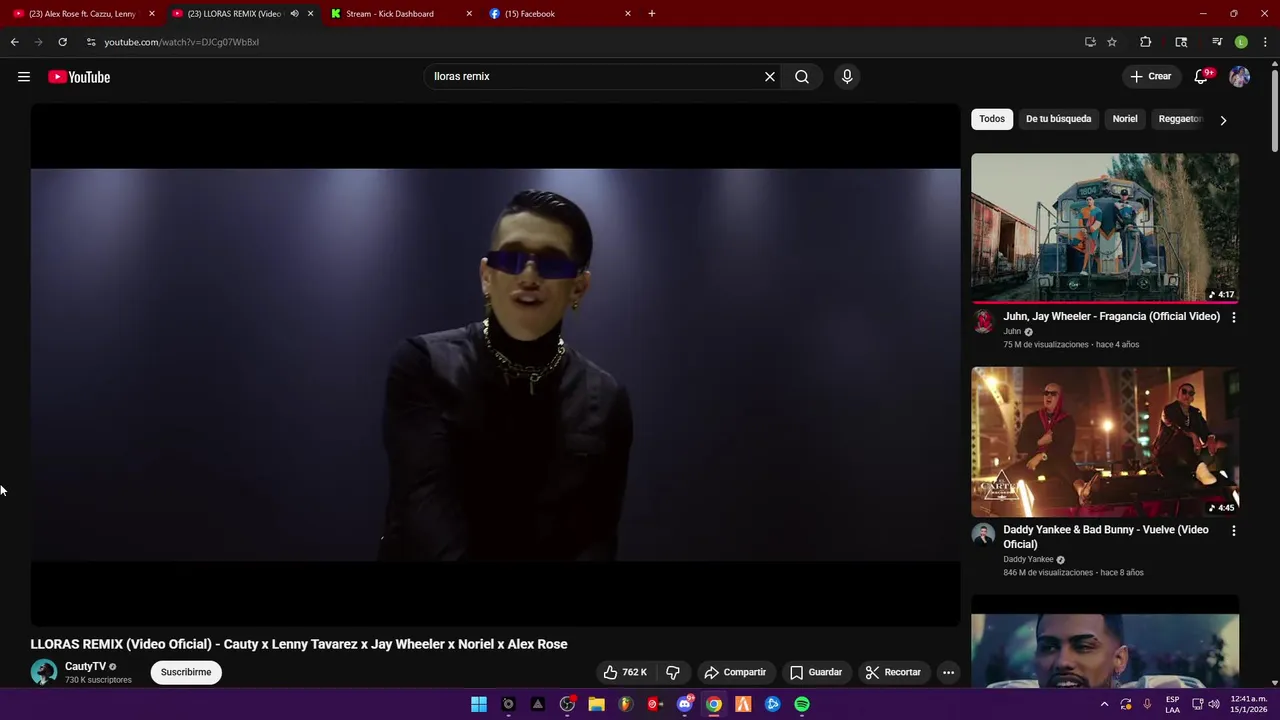Open Chrome media controls icon
1280x720 pixels.
pos(1217,42)
